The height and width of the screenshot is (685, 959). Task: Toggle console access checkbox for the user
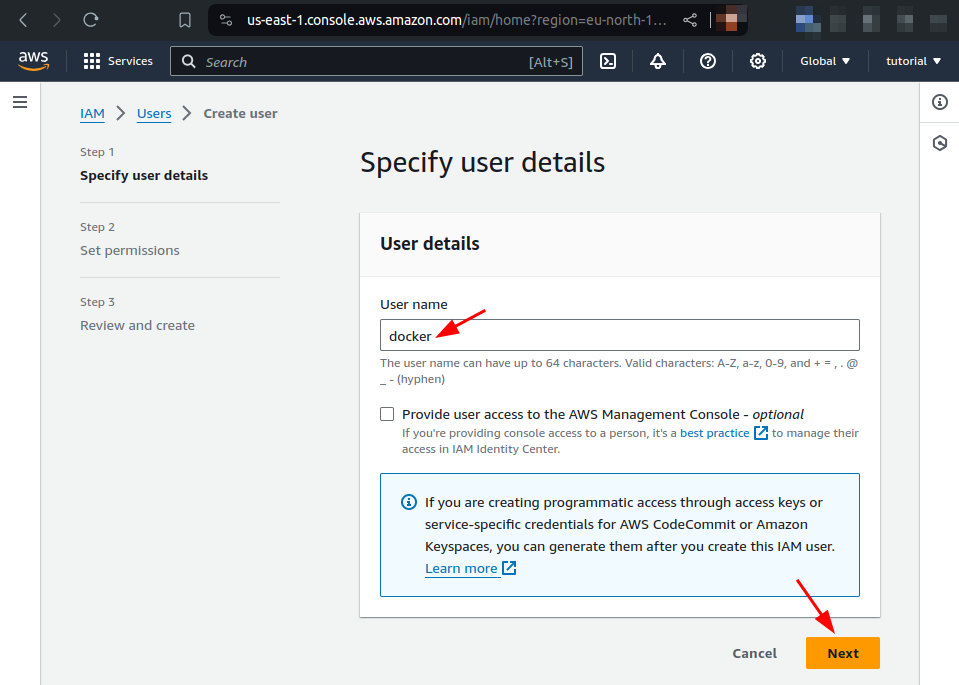(x=387, y=413)
